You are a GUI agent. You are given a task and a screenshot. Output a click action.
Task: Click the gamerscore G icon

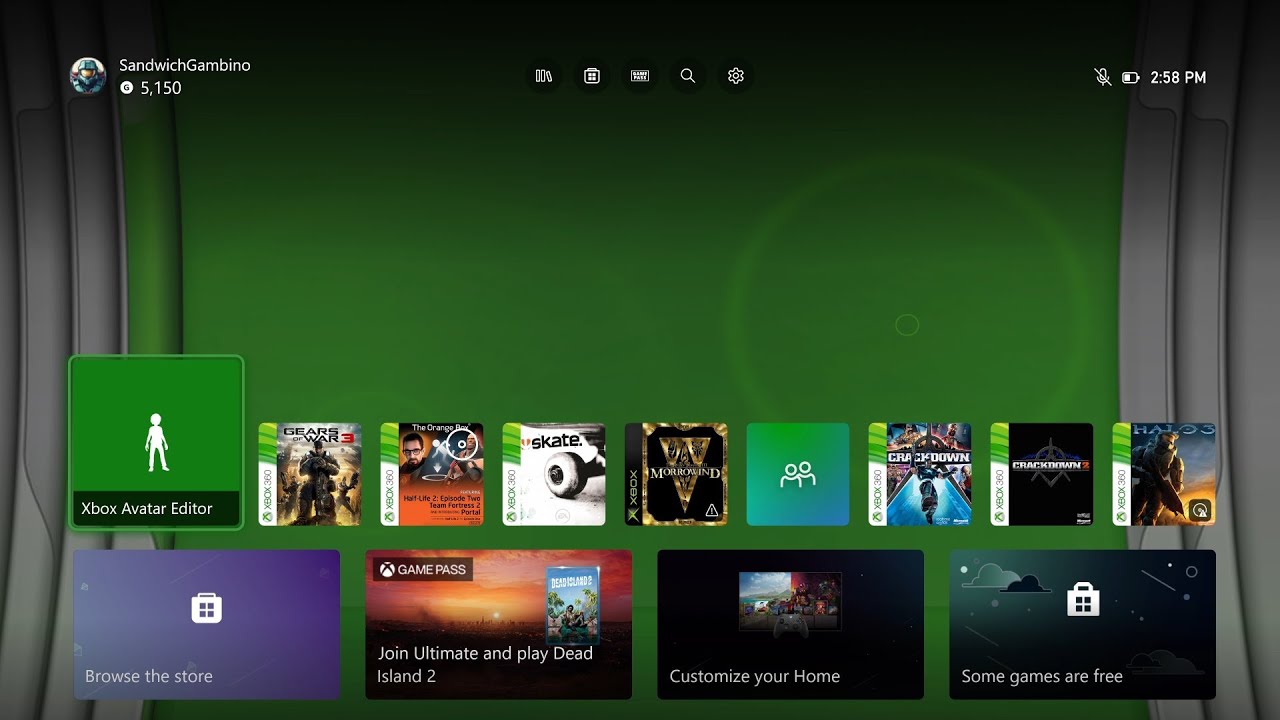tap(127, 88)
